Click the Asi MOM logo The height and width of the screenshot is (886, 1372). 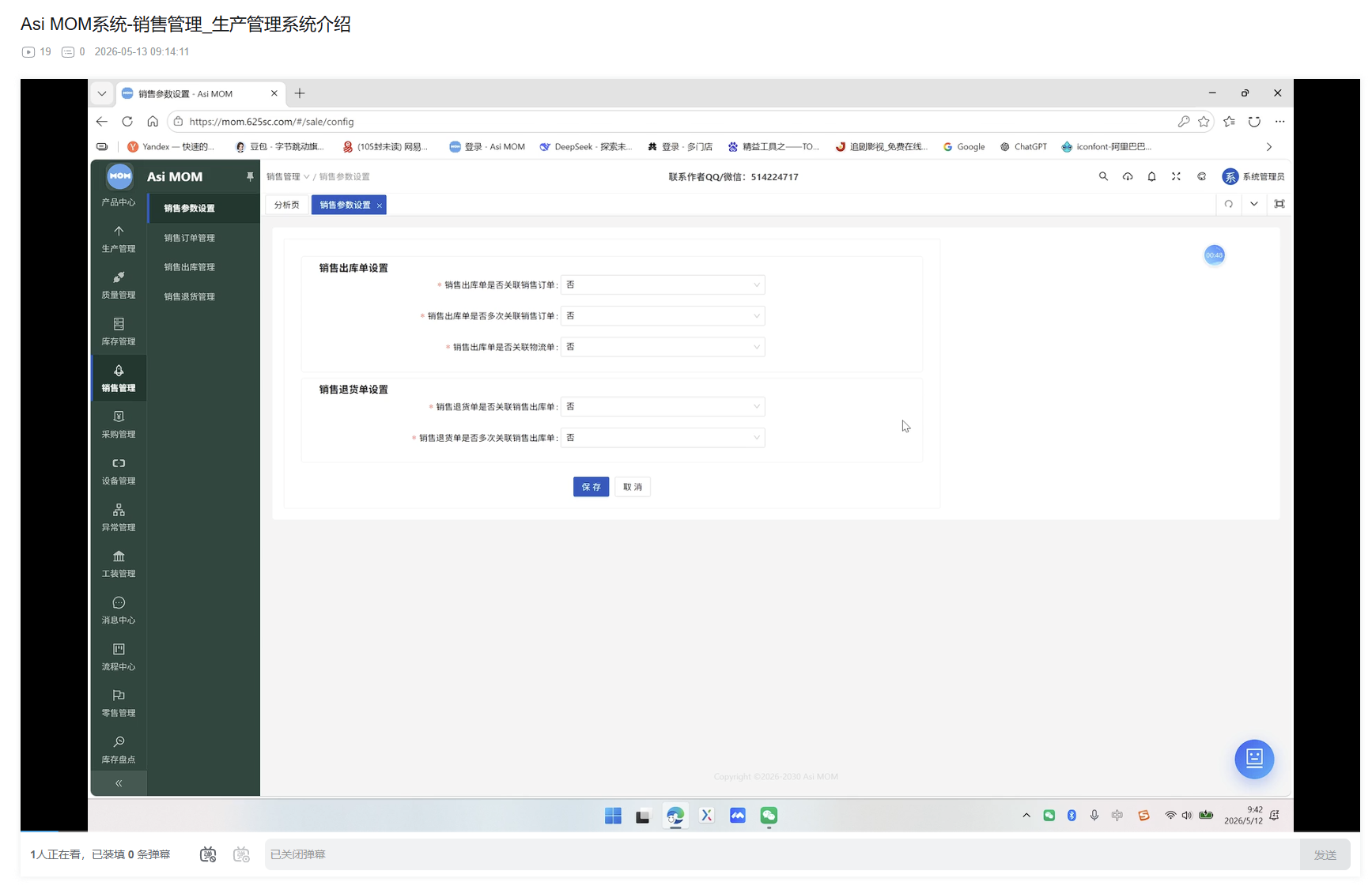tap(119, 176)
